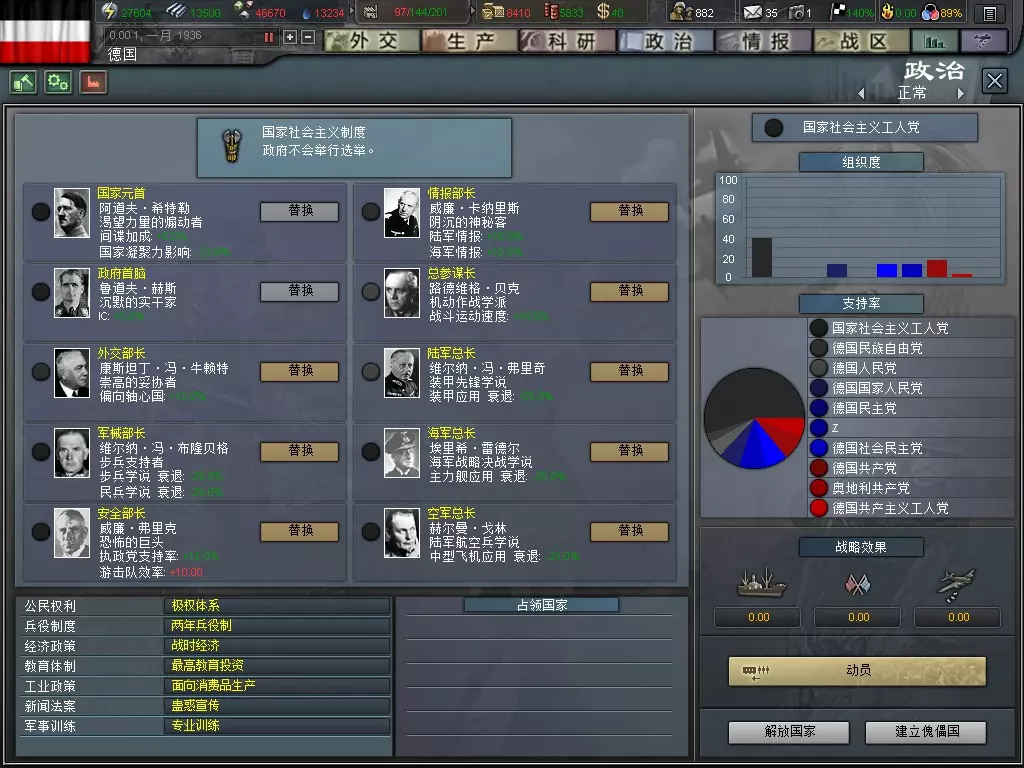Click the money dollar sign icon
1024x768 pixels.
(603, 11)
